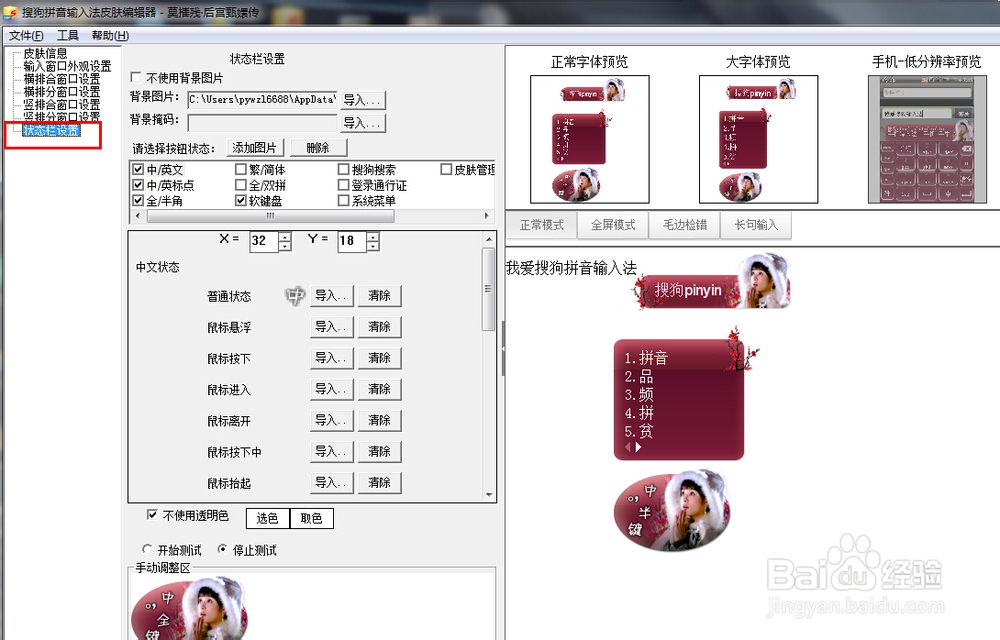Click 清除 for 普通状态
Viewport: 1000px width, 640px height.
pyautogui.click(x=379, y=296)
